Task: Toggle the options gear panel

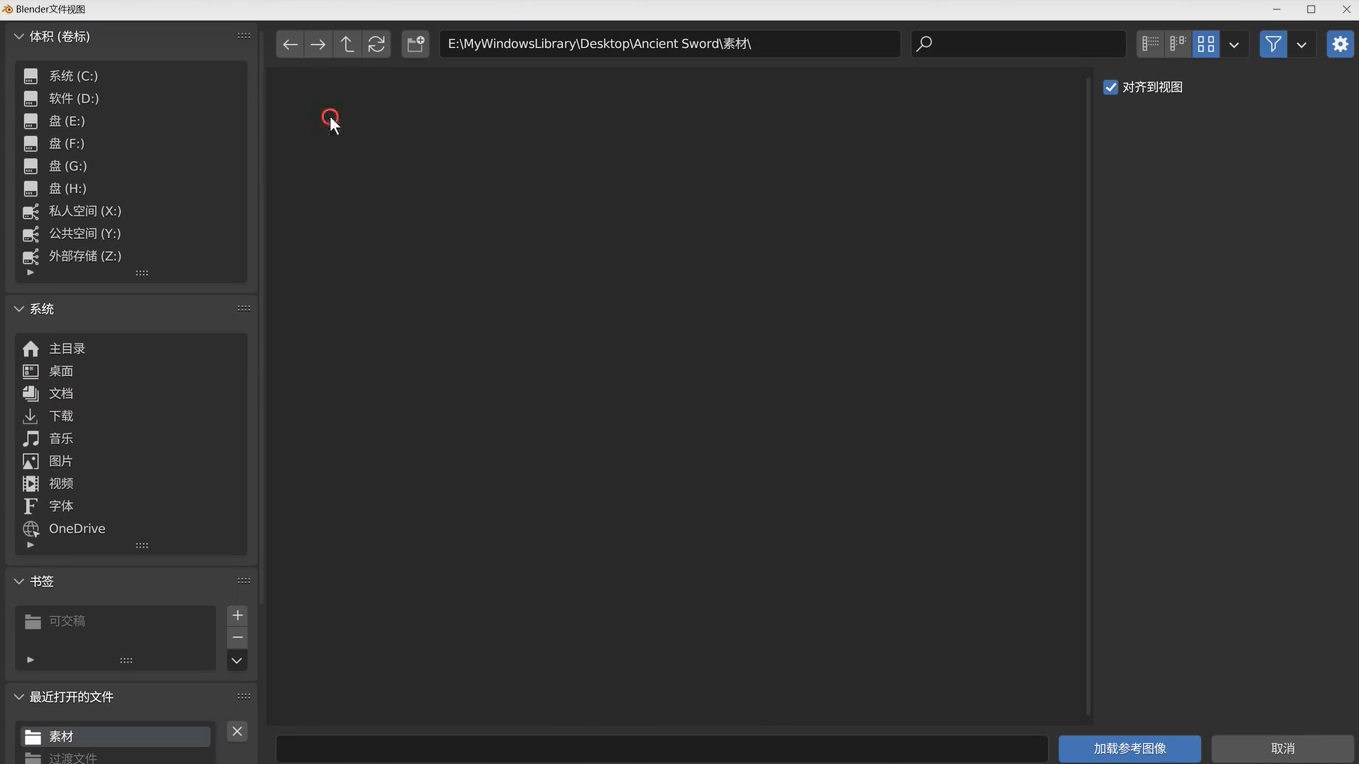Action: tap(1340, 44)
